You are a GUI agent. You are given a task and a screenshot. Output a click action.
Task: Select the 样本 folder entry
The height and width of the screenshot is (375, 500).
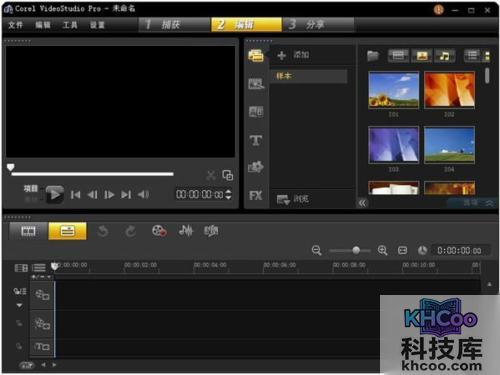coord(308,76)
